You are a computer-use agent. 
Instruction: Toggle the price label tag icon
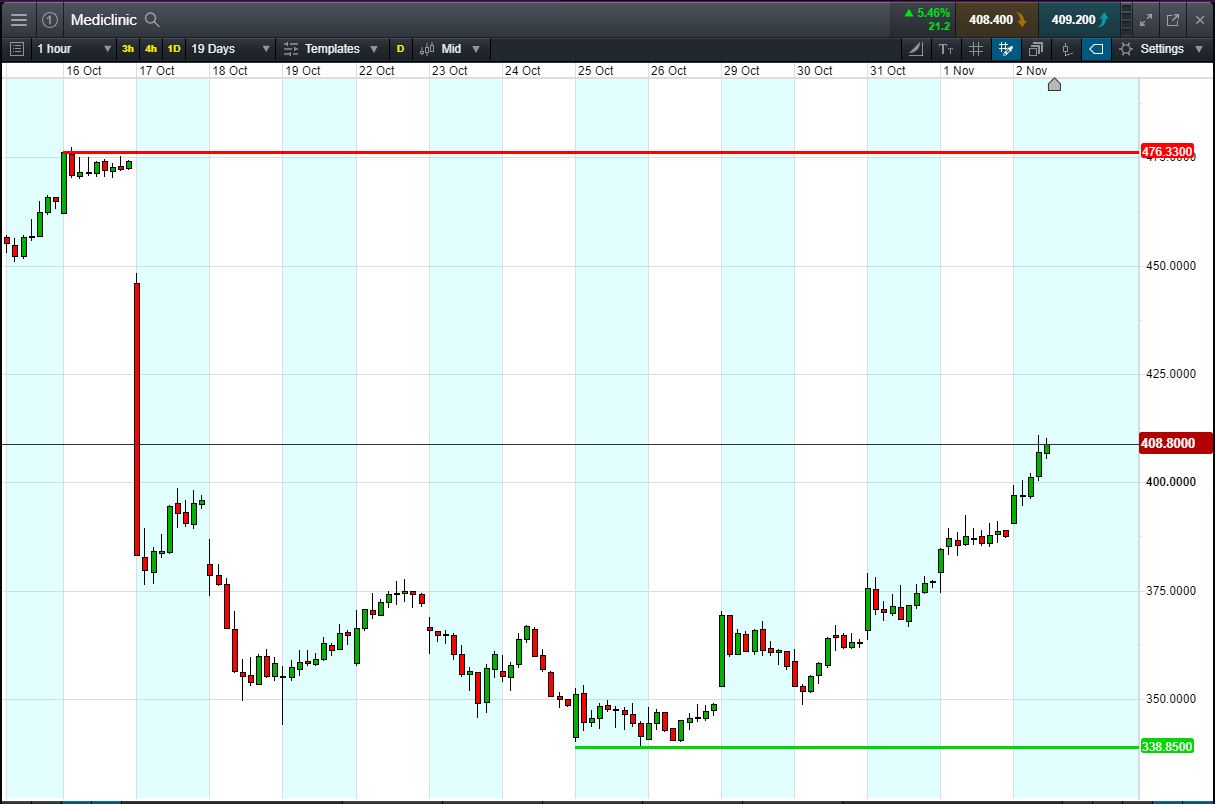tap(1096, 48)
